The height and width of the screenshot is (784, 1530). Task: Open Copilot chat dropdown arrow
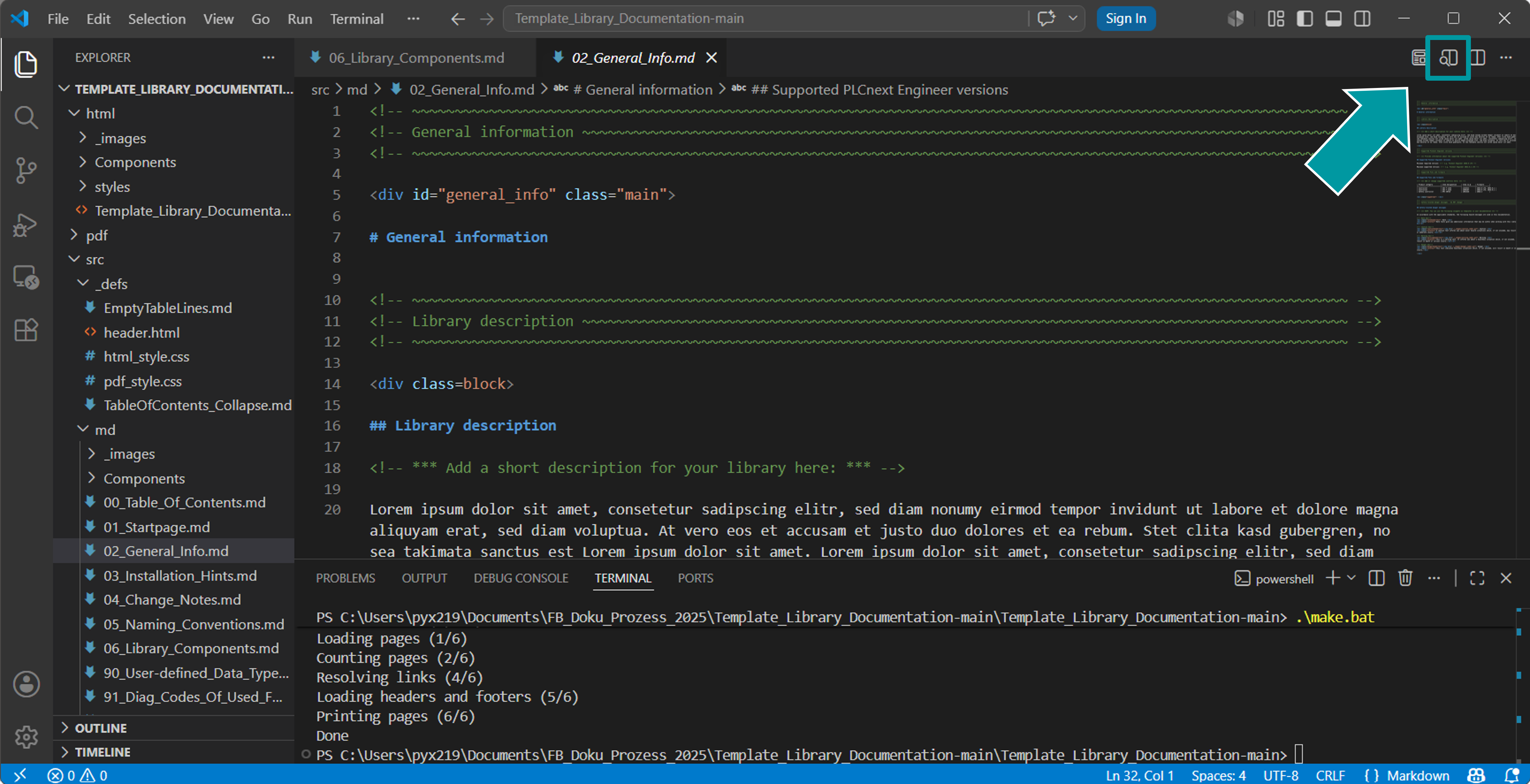coord(1073,18)
